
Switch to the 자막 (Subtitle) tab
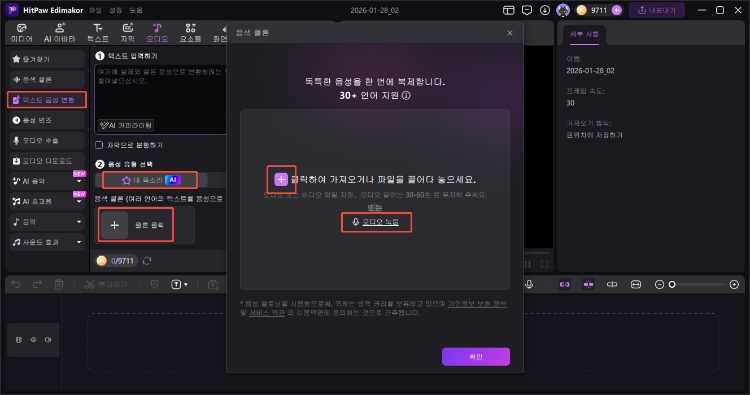tap(127, 33)
